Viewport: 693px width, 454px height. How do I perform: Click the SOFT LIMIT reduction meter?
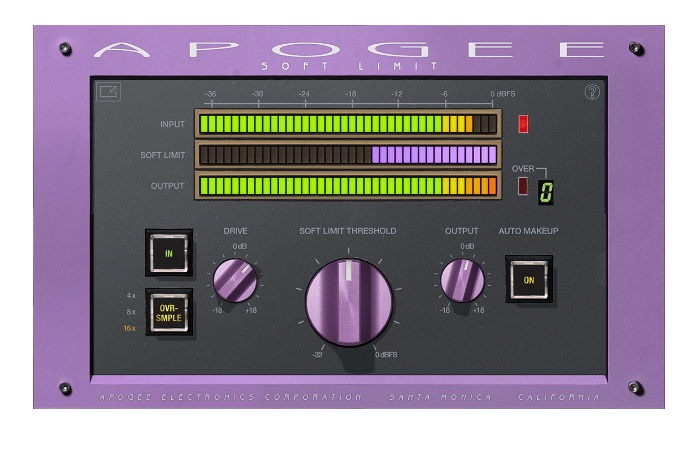[348, 155]
